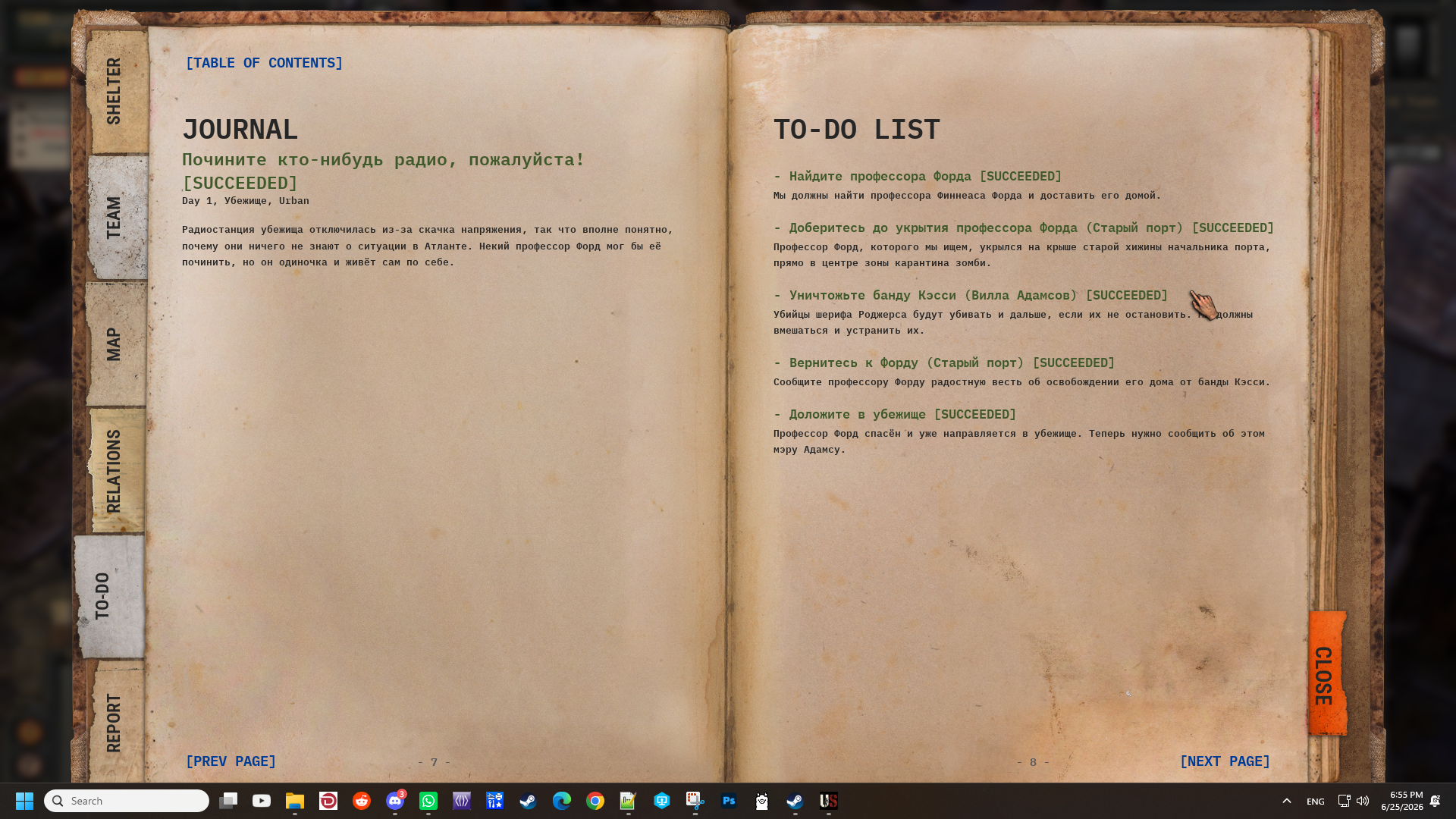Open the volume control in tray

(1363, 801)
